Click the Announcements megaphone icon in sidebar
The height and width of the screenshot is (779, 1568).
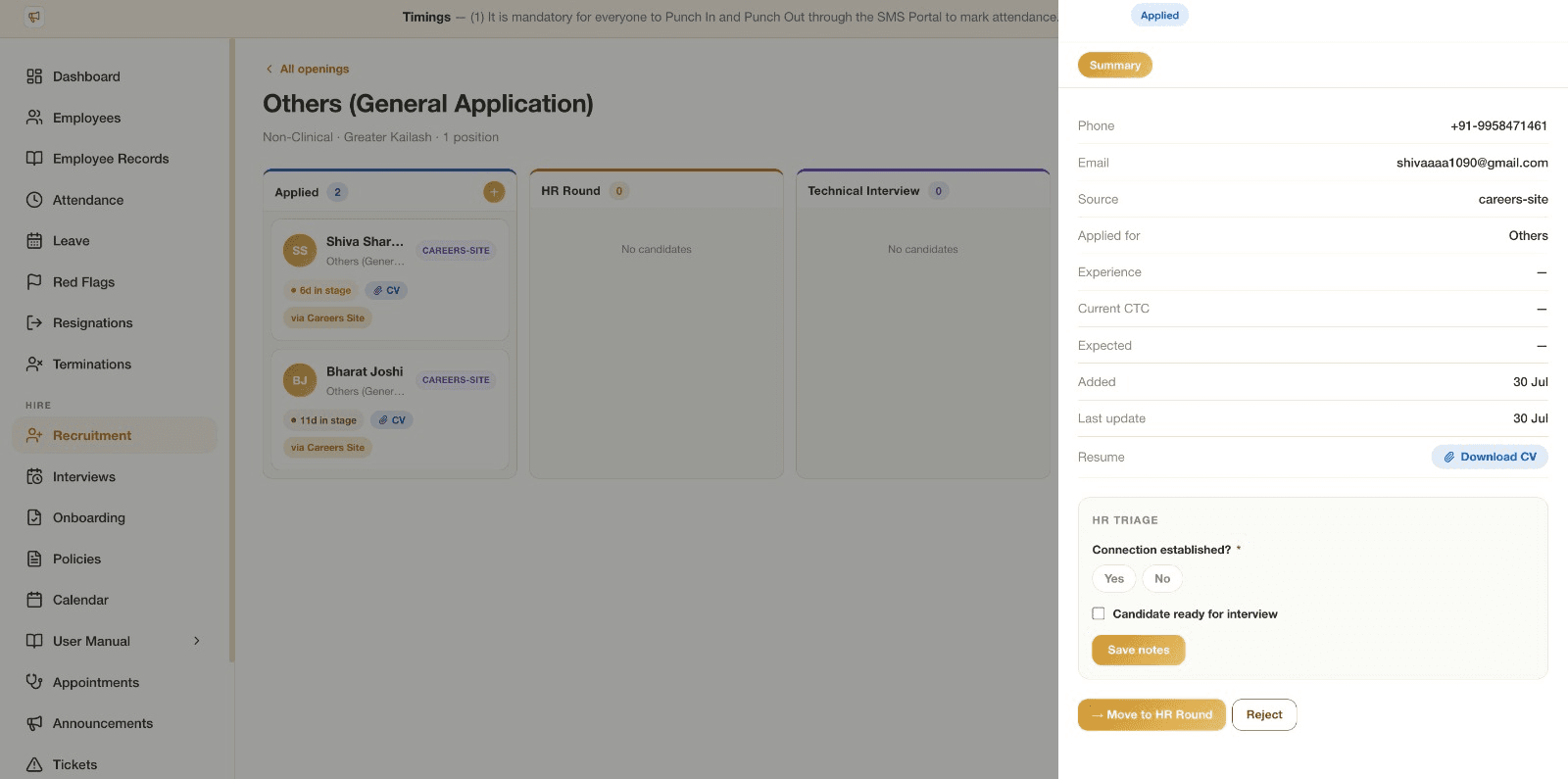coord(34,723)
